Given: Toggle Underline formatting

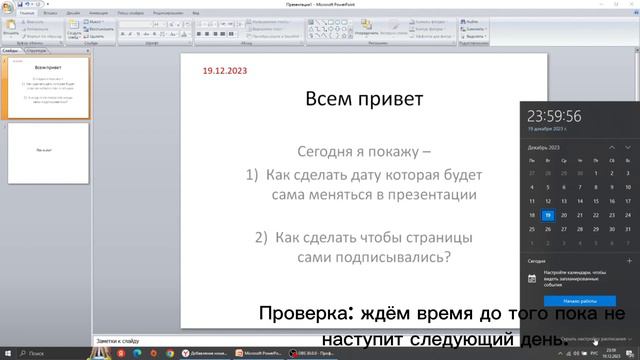Looking at the screenshot, I should pyautogui.click(x=138, y=34).
